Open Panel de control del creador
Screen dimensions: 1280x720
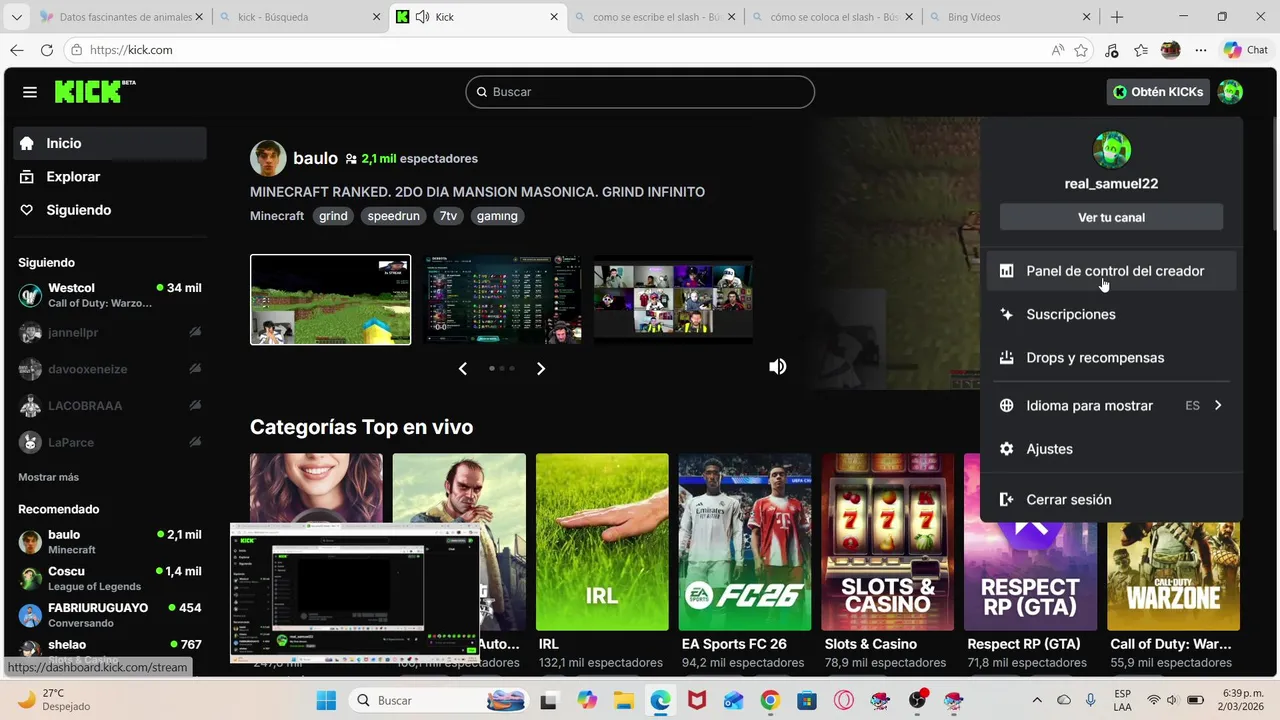click(1111, 271)
